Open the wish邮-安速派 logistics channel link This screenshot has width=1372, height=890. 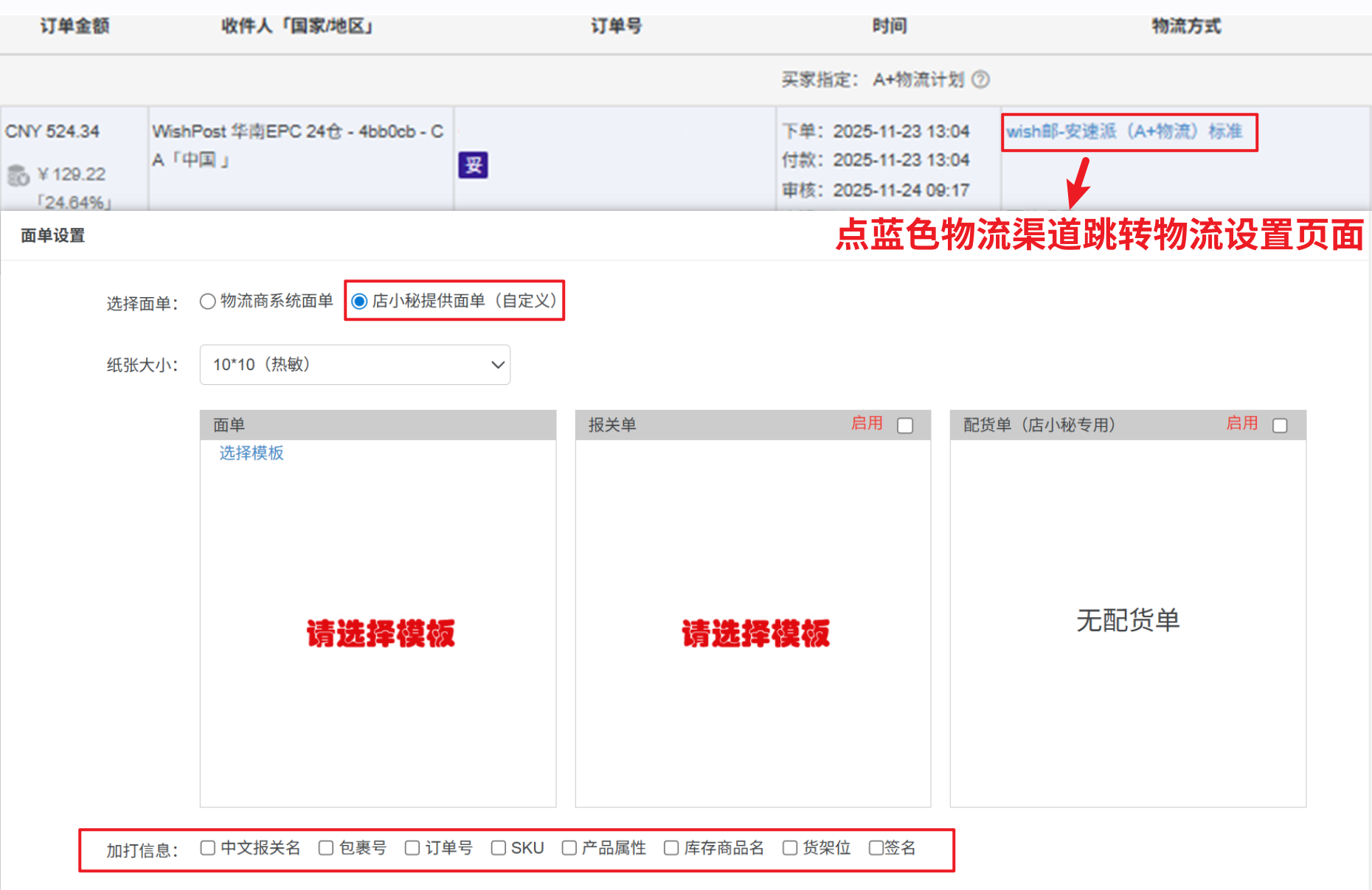pos(1123,131)
